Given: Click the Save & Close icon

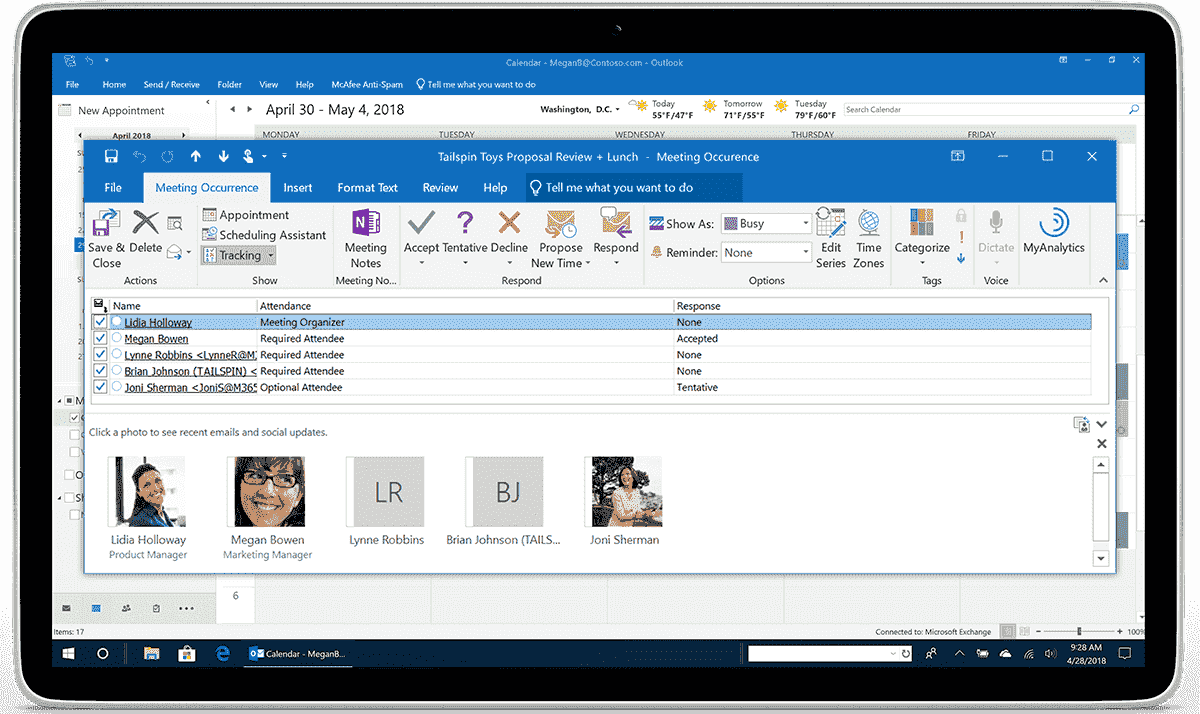Looking at the screenshot, I should click(x=105, y=224).
